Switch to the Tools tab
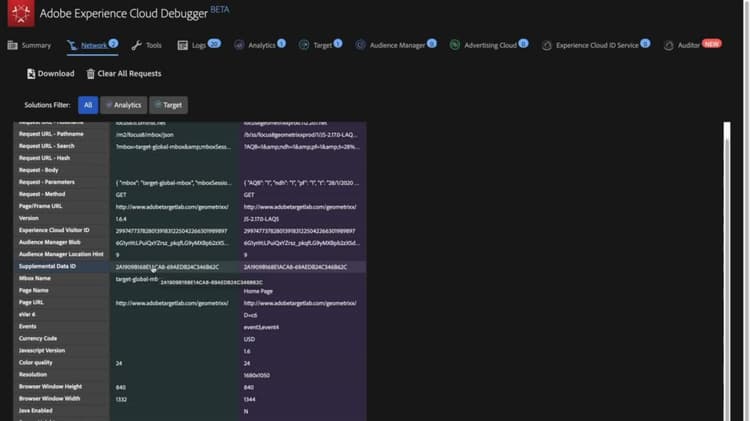 click(146, 45)
